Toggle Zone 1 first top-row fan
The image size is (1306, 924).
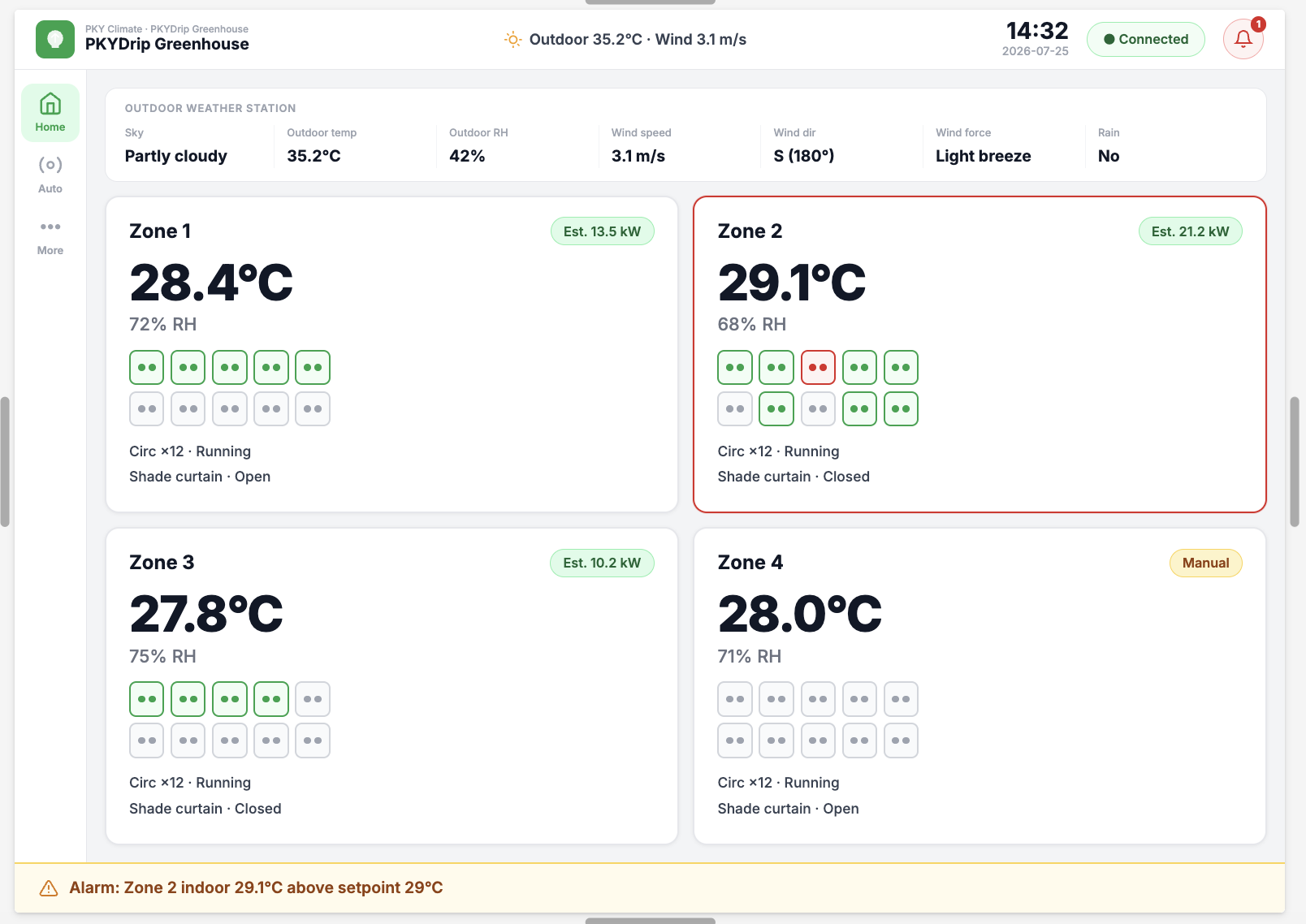click(147, 368)
